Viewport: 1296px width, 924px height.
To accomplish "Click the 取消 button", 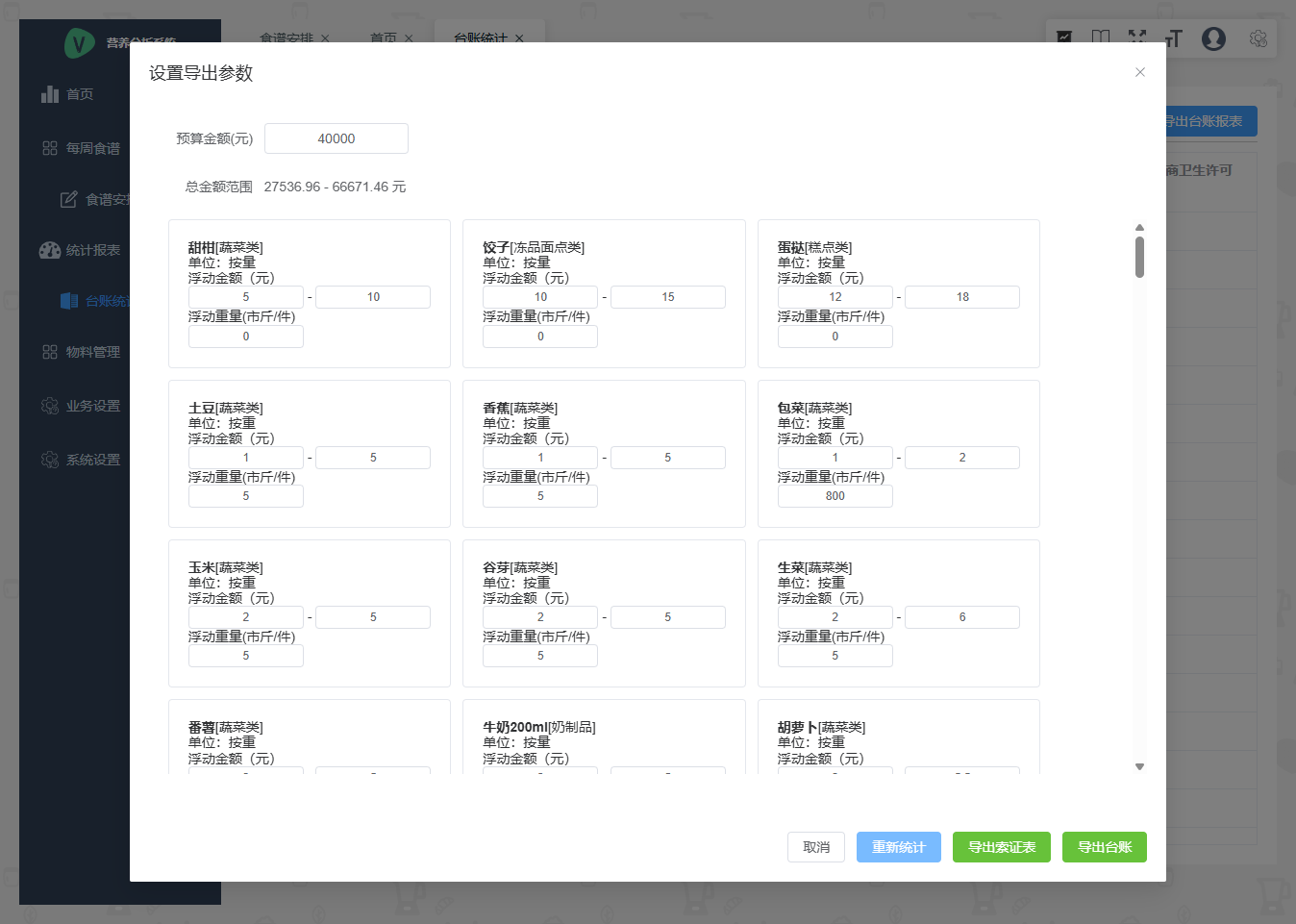I will click(816, 847).
